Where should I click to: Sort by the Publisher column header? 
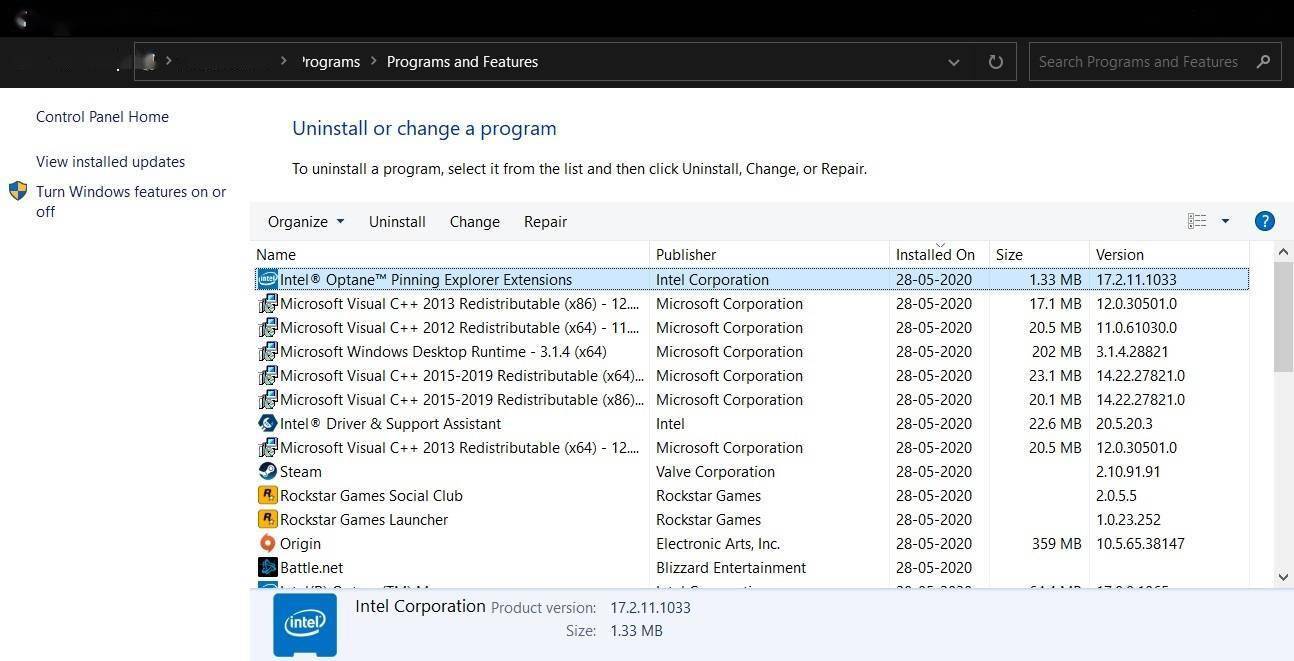click(x=769, y=255)
